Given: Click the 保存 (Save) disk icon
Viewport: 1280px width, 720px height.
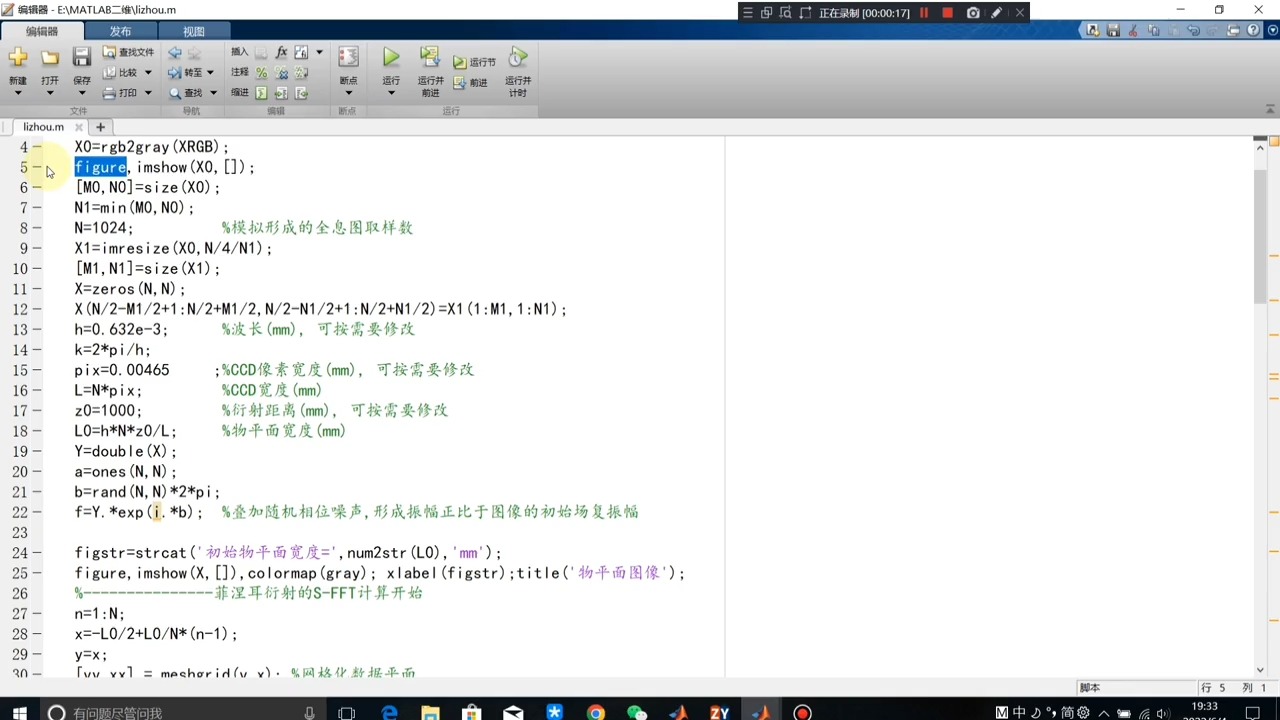Looking at the screenshot, I should click(82, 58).
